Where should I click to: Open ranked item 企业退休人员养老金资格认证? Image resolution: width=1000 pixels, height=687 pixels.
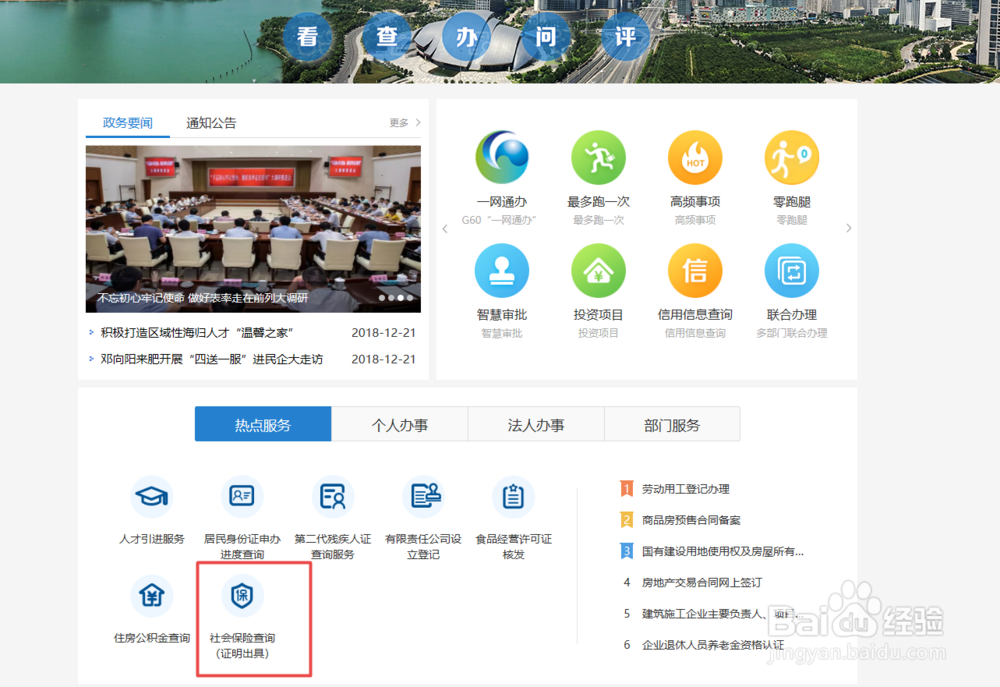click(x=713, y=645)
